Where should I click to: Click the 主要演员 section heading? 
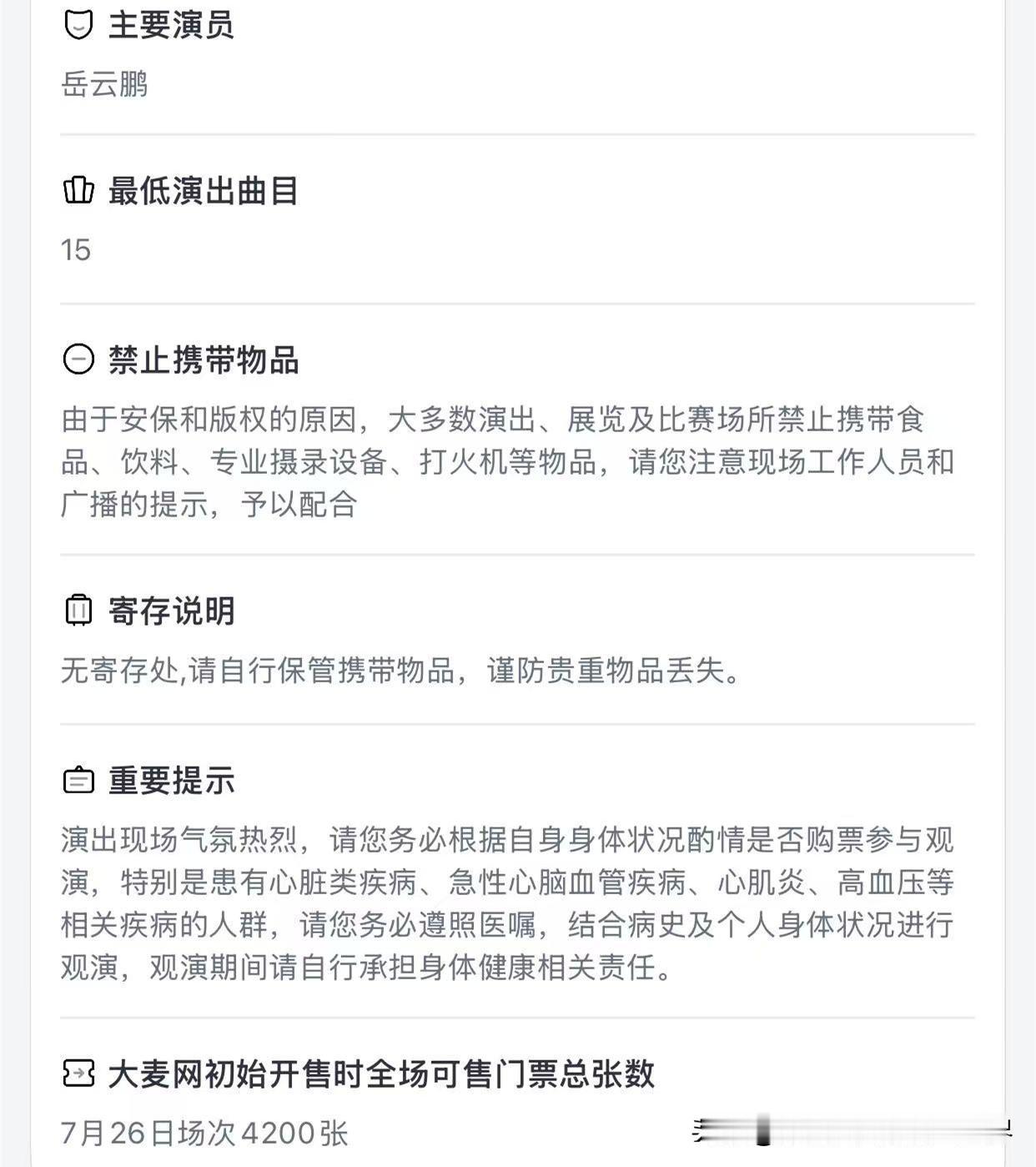pos(171,25)
